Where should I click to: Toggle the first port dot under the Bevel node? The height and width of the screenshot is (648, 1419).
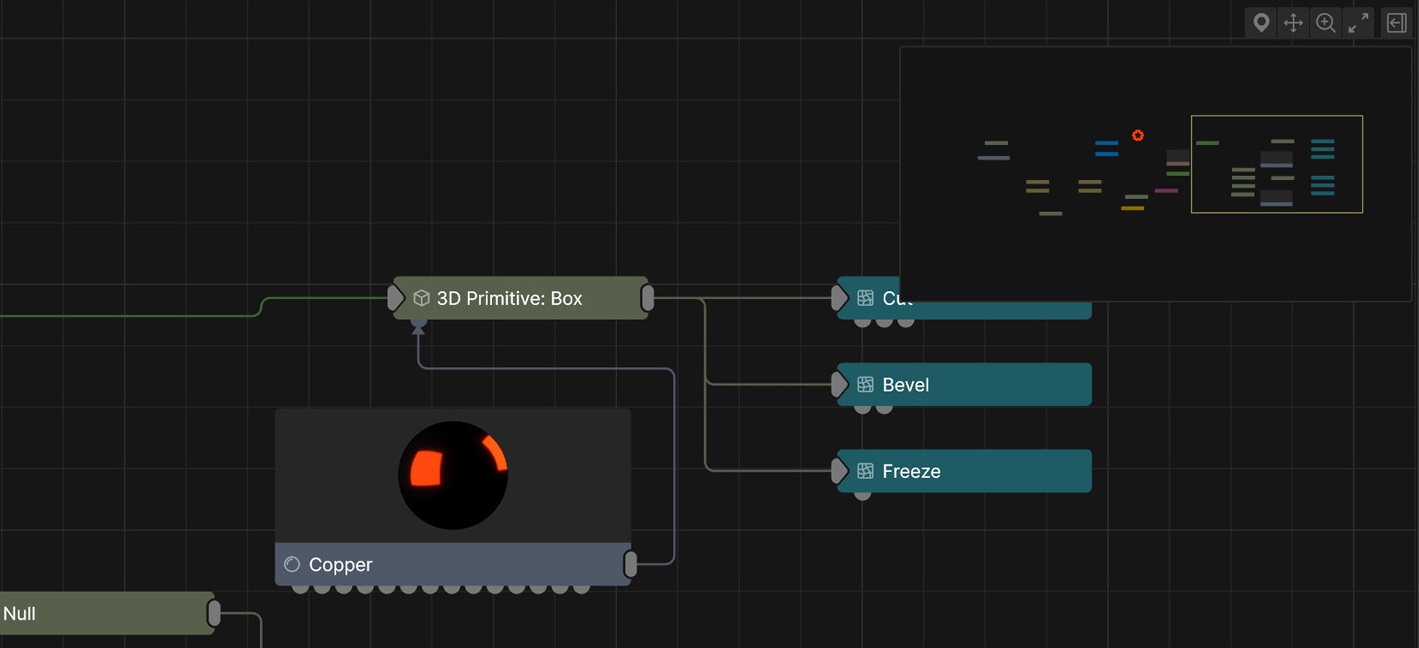click(x=861, y=407)
